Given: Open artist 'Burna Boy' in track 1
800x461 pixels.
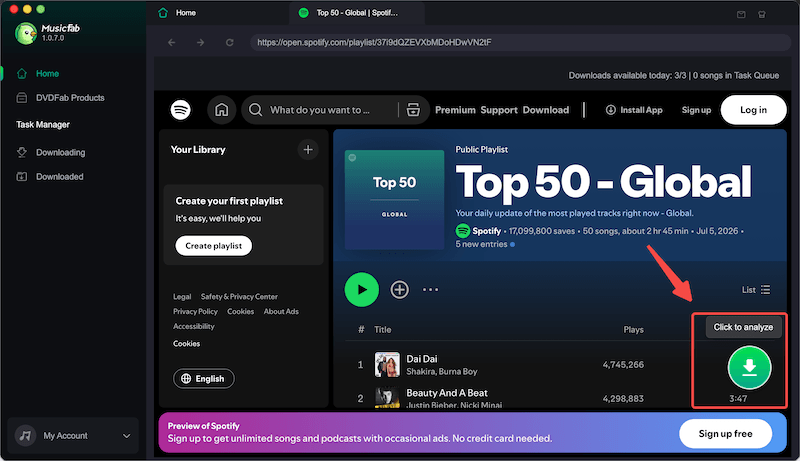Looking at the screenshot, I should 458,372.
